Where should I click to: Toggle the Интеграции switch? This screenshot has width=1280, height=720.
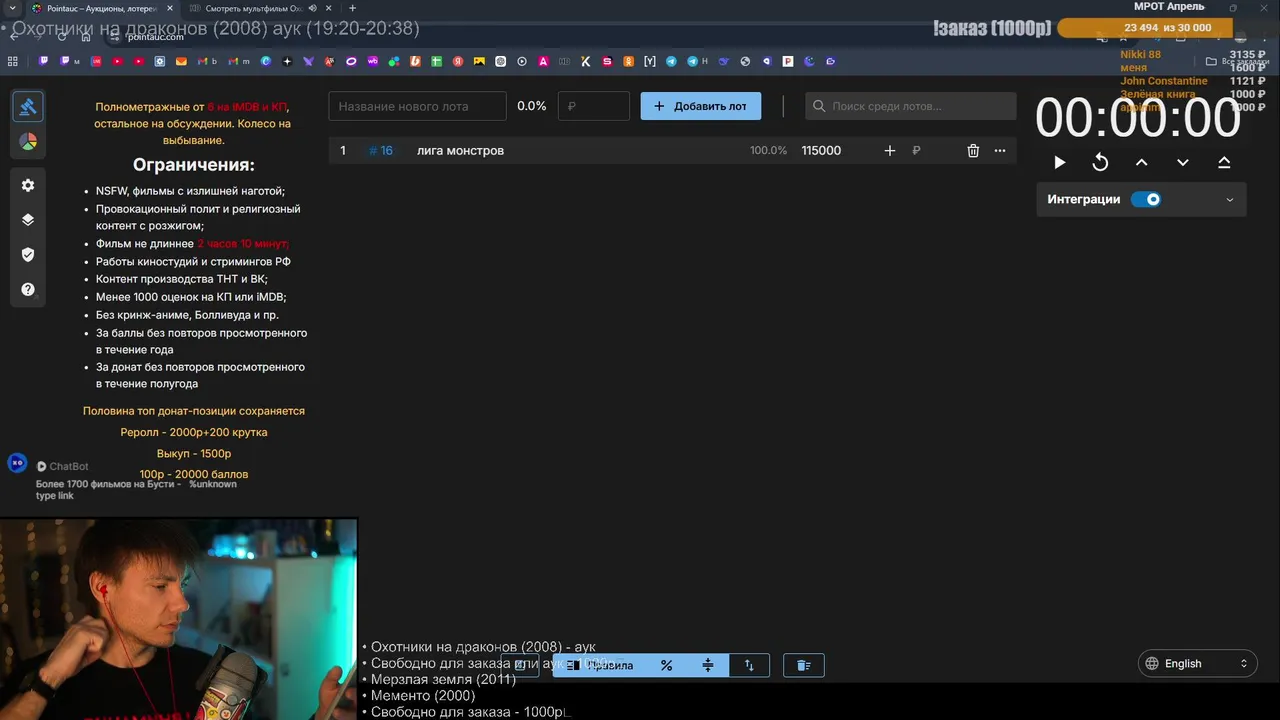(1146, 199)
